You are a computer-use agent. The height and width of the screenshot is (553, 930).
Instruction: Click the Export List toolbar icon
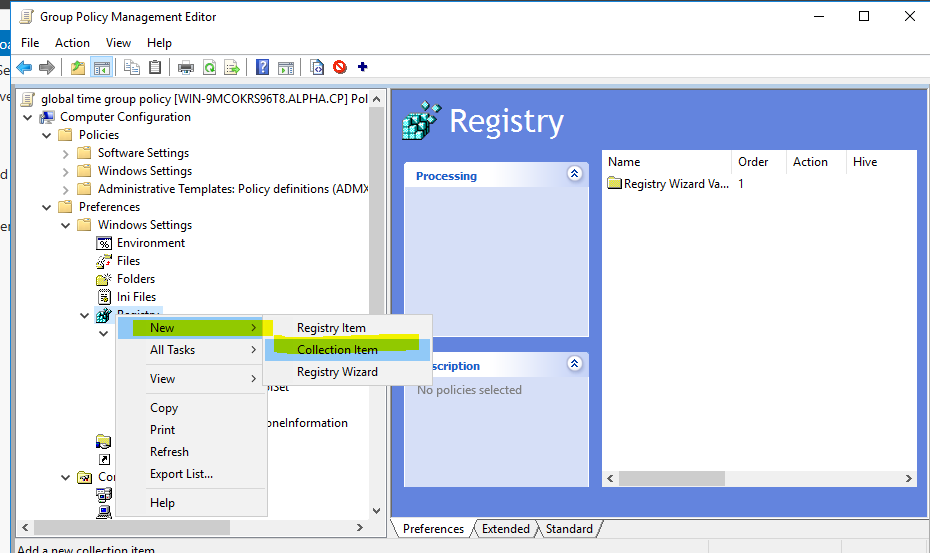[232, 67]
